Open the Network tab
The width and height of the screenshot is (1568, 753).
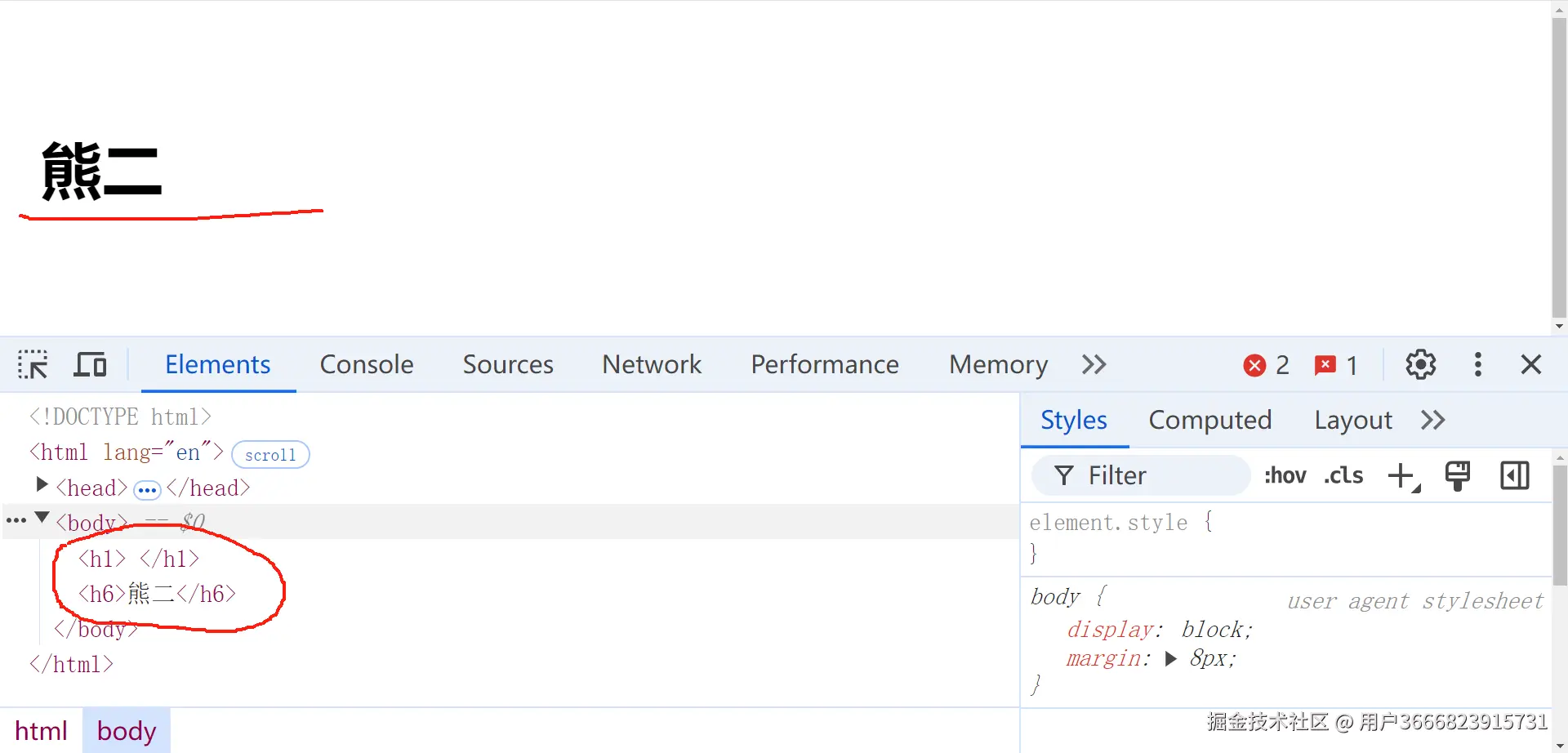652,364
